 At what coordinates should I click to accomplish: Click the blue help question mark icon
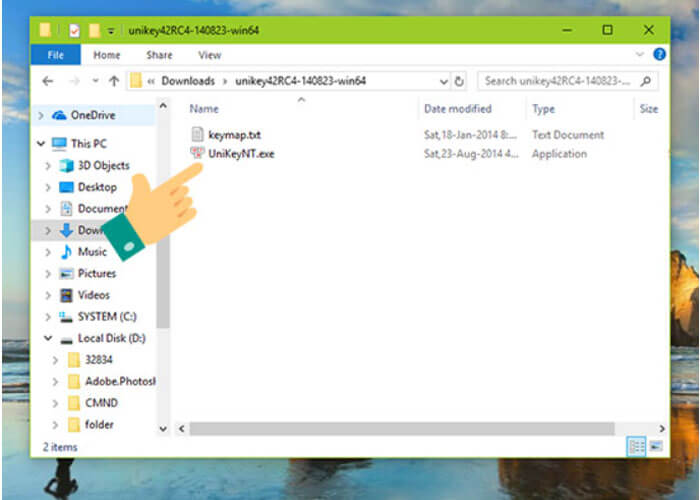(659, 55)
